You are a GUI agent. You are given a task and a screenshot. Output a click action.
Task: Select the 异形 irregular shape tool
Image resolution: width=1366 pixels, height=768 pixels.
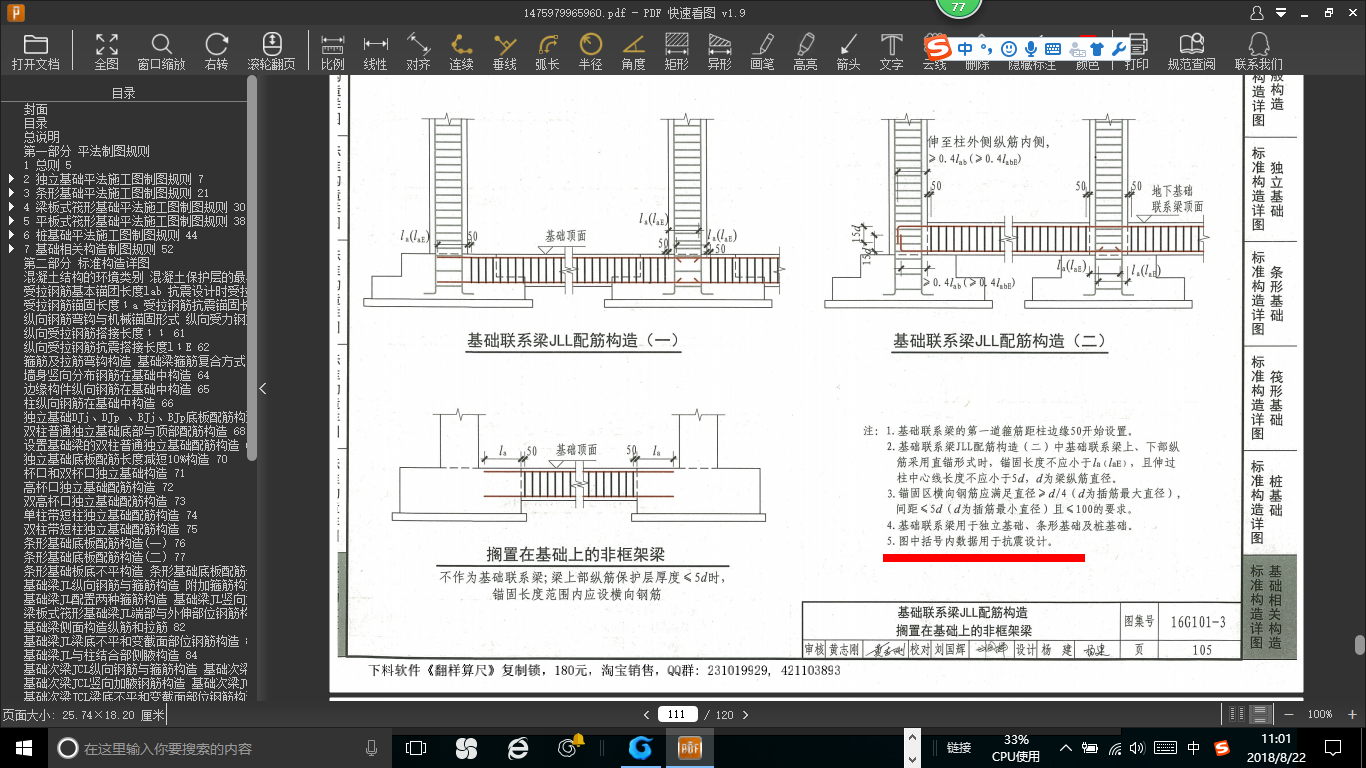coord(720,51)
